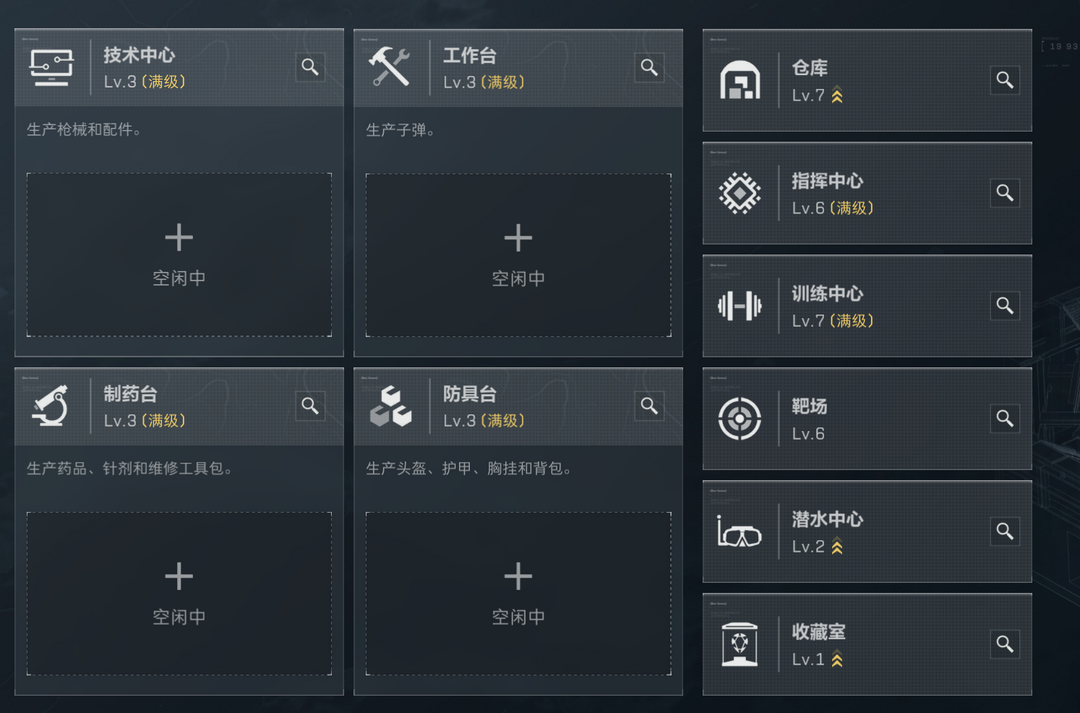This screenshot has height=713, width=1080.
Task: Click the 收藏室 magnifier icon
Action: point(1005,645)
